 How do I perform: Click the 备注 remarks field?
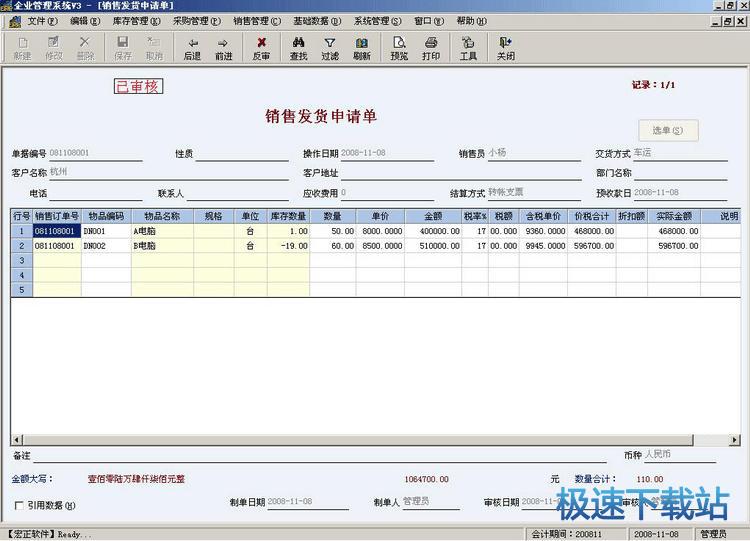(x=320, y=455)
